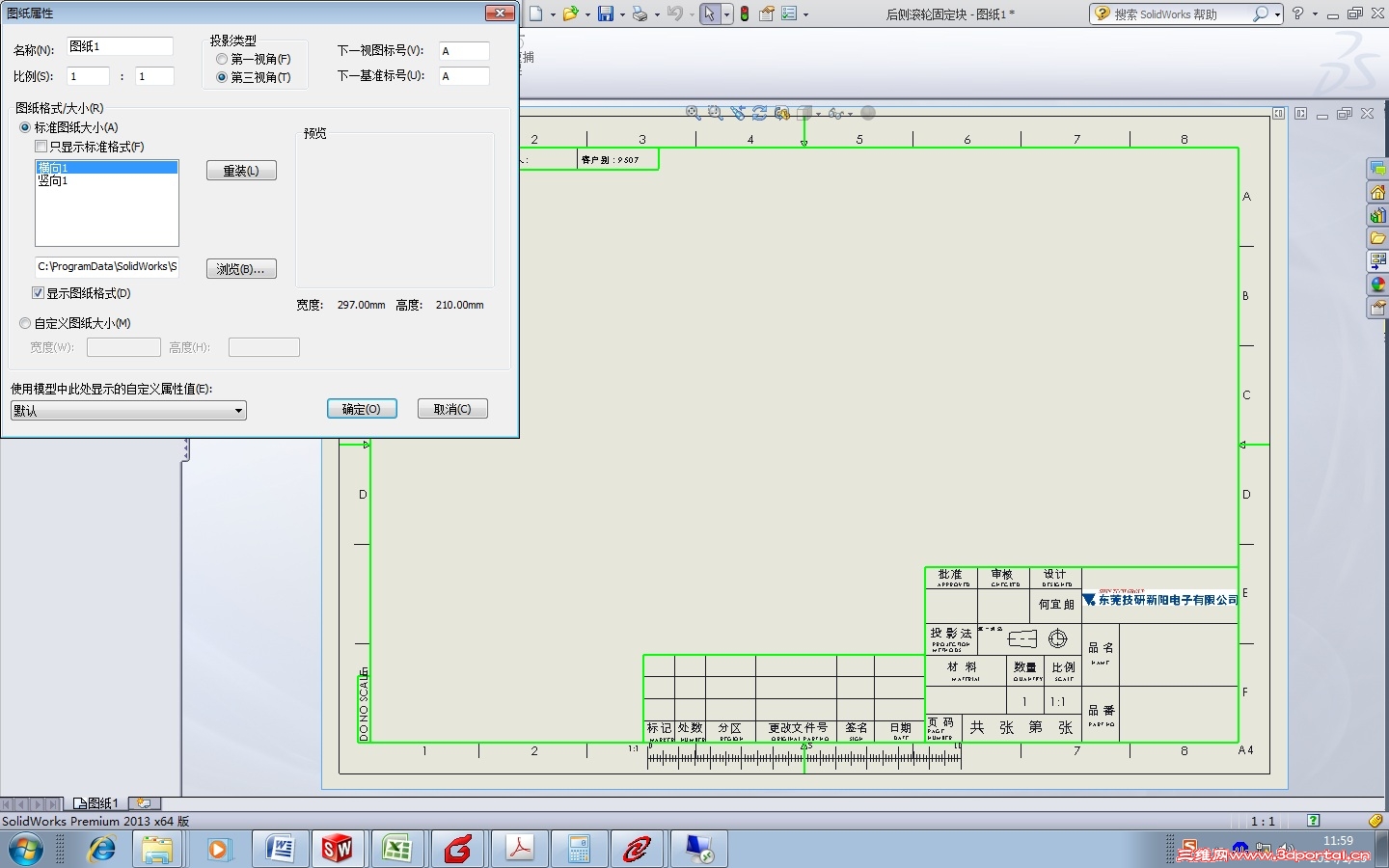Click the Rebuild traffic light icon
The image size is (1389, 868).
tap(745, 14)
